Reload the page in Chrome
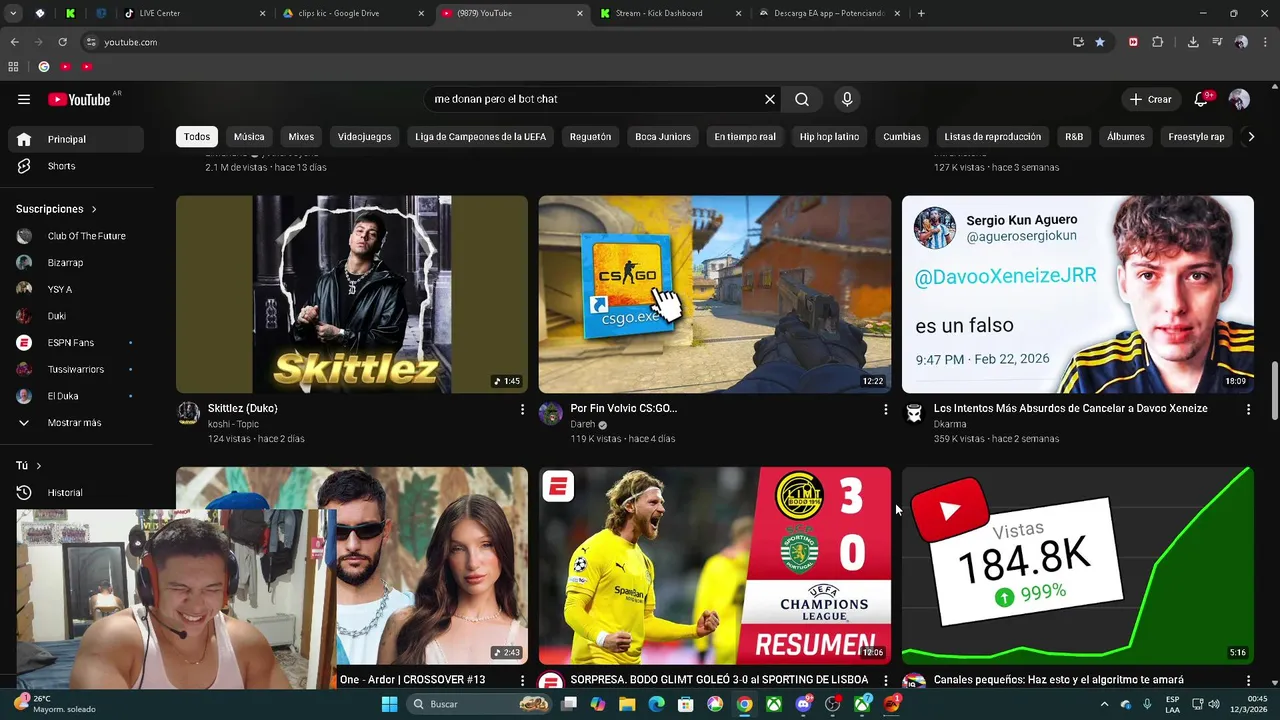Image resolution: width=1280 pixels, height=720 pixels. pos(63,42)
